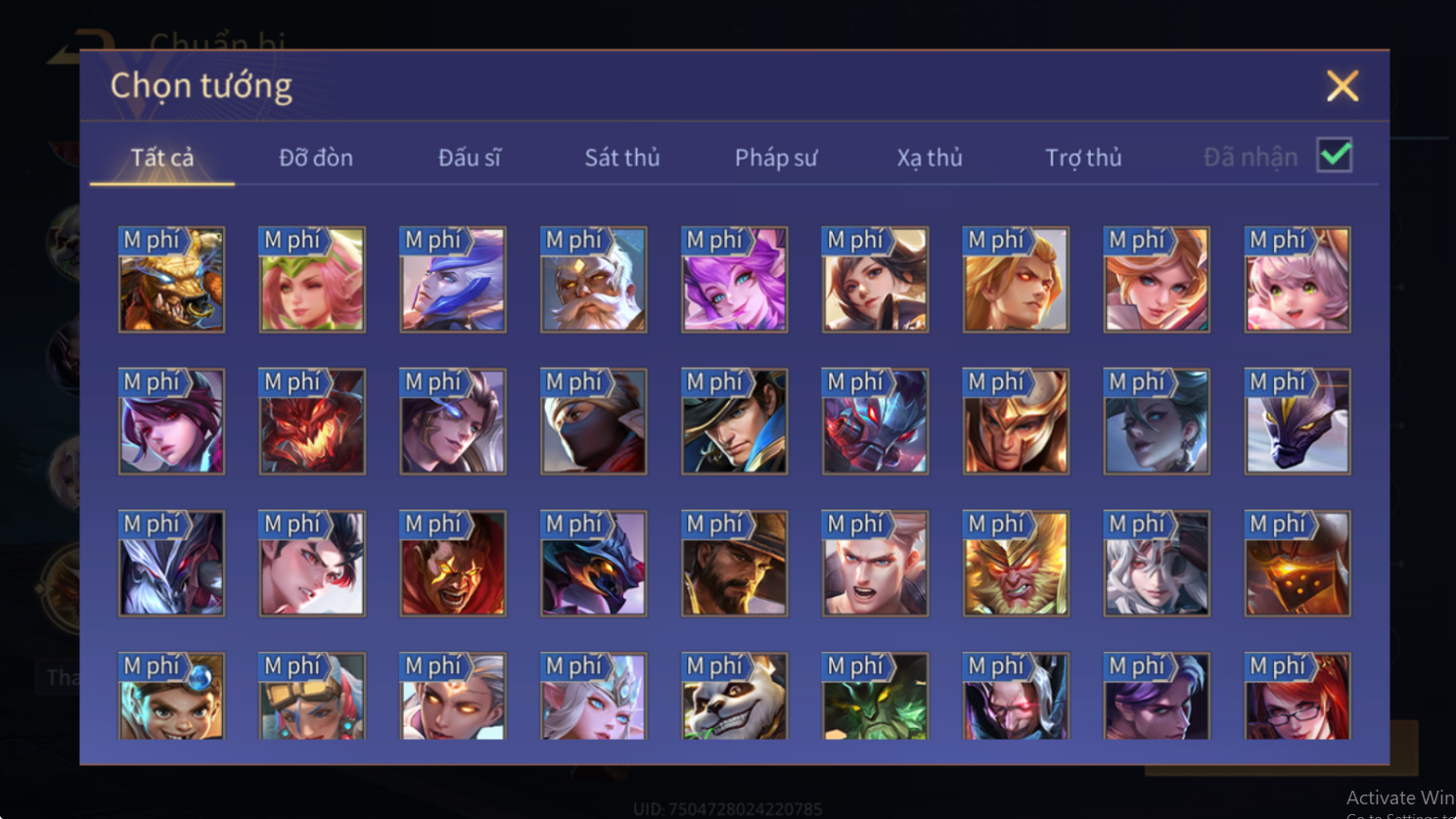
Task: Open the Sát thủ tab
Action: [622, 158]
